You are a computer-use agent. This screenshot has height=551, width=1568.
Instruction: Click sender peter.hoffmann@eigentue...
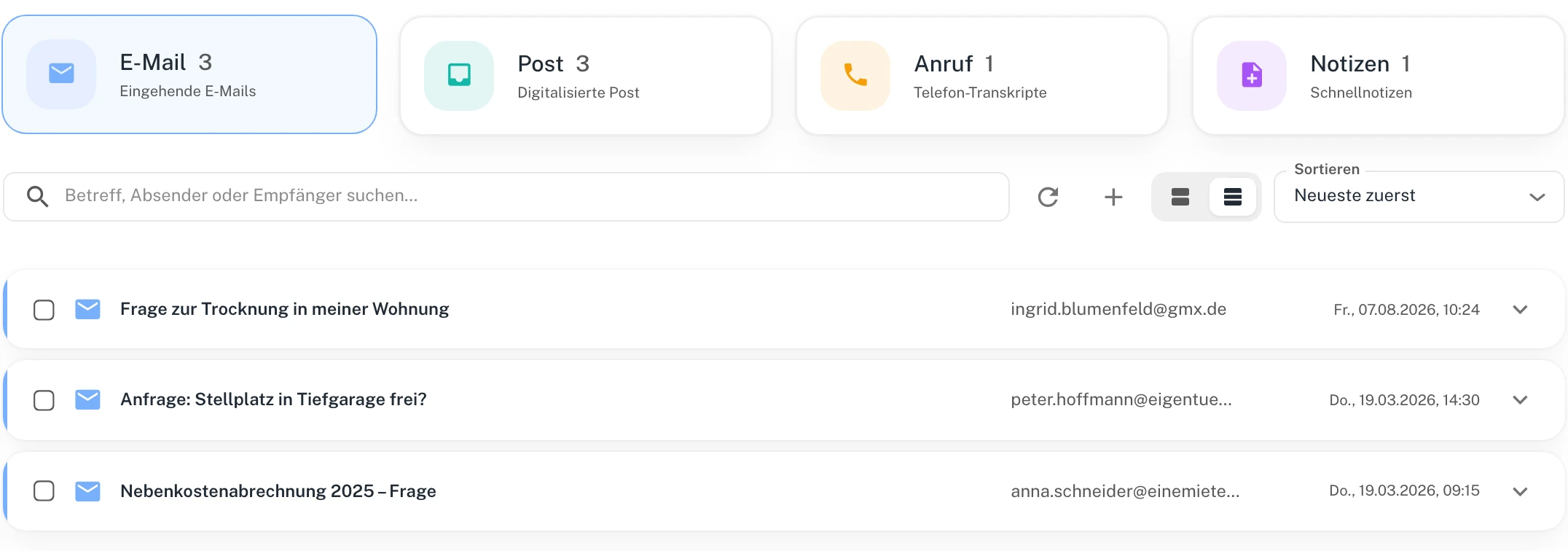click(1121, 399)
